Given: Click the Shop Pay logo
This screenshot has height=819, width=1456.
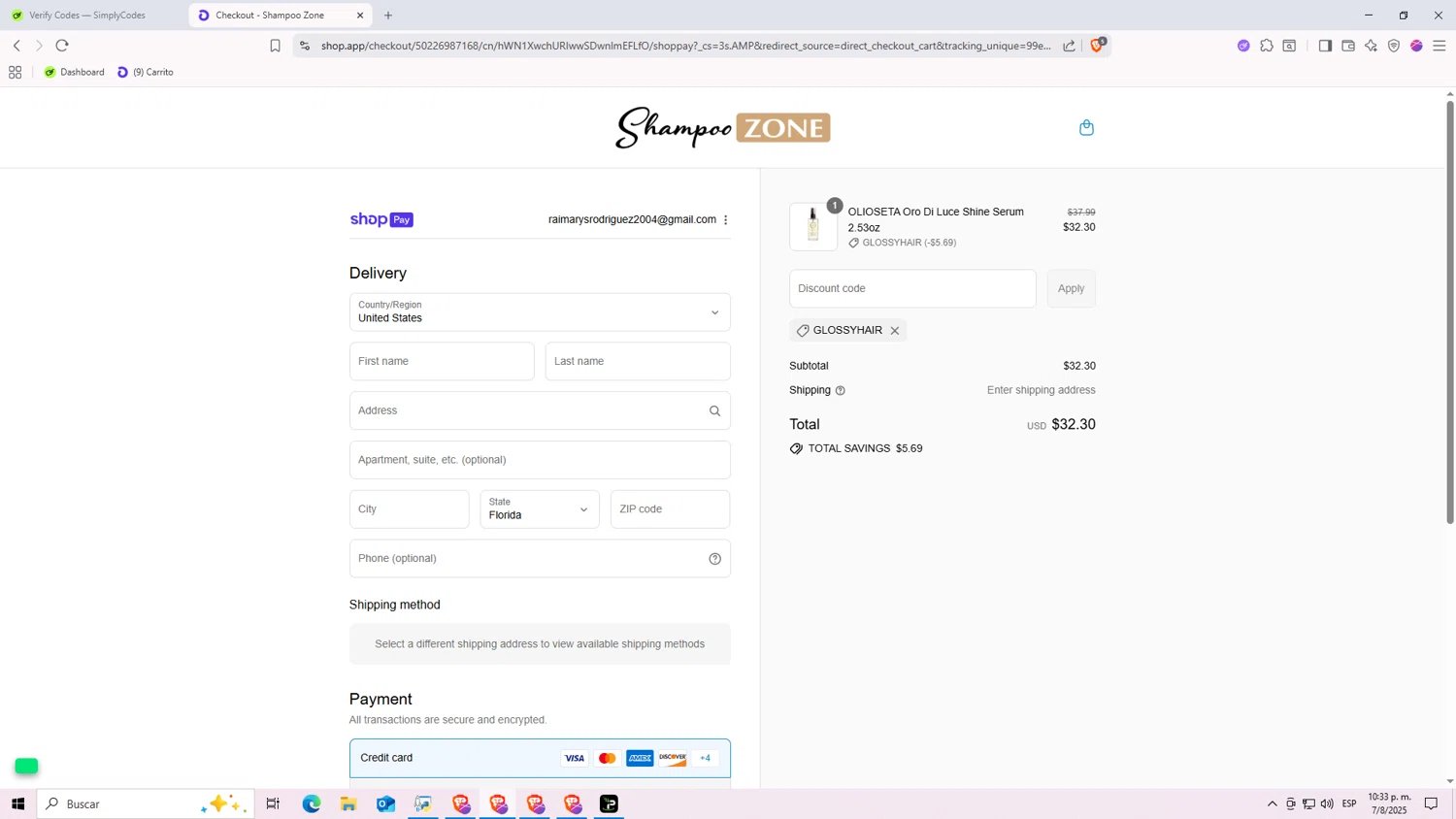Looking at the screenshot, I should [x=381, y=220].
